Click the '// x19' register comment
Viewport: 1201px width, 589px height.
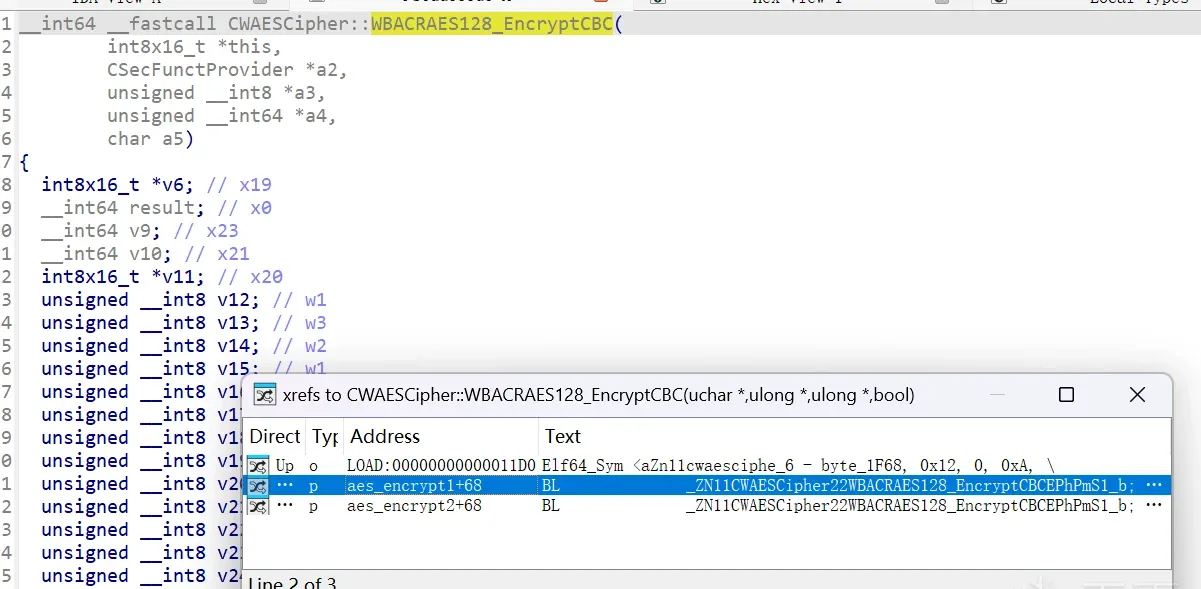pyautogui.click(x=239, y=185)
